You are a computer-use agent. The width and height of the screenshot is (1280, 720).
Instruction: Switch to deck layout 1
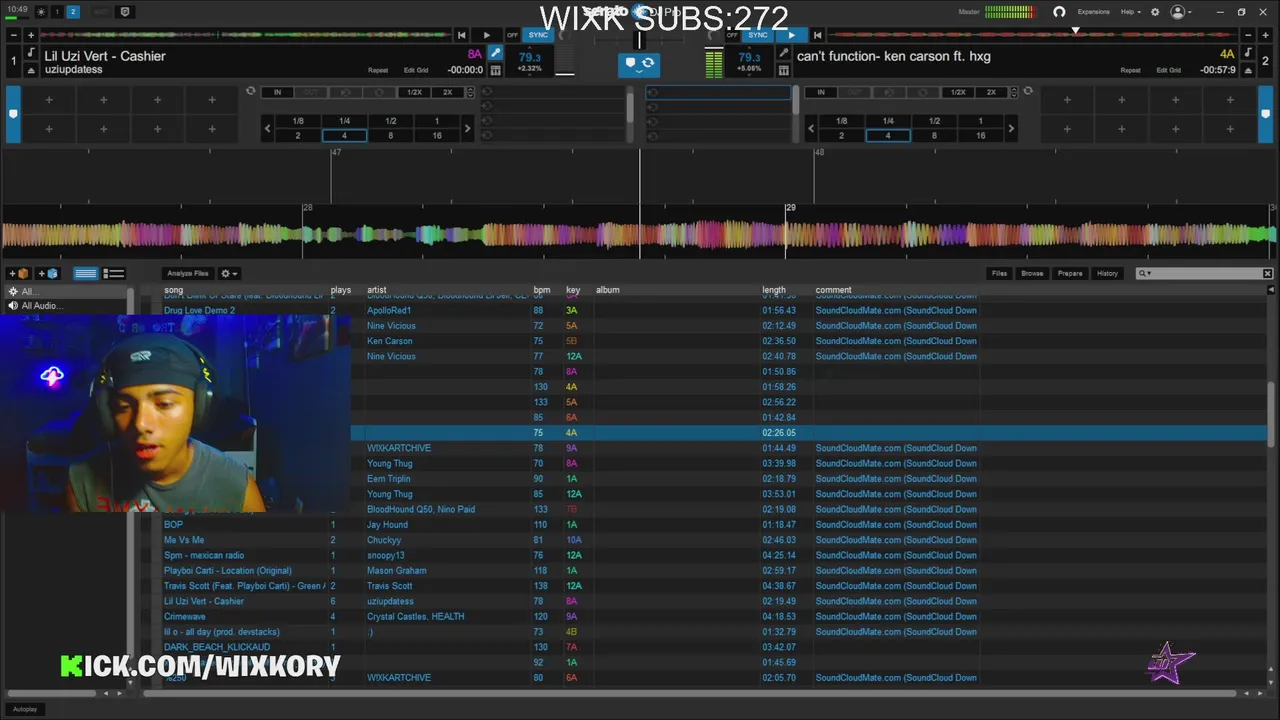[57, 12]
